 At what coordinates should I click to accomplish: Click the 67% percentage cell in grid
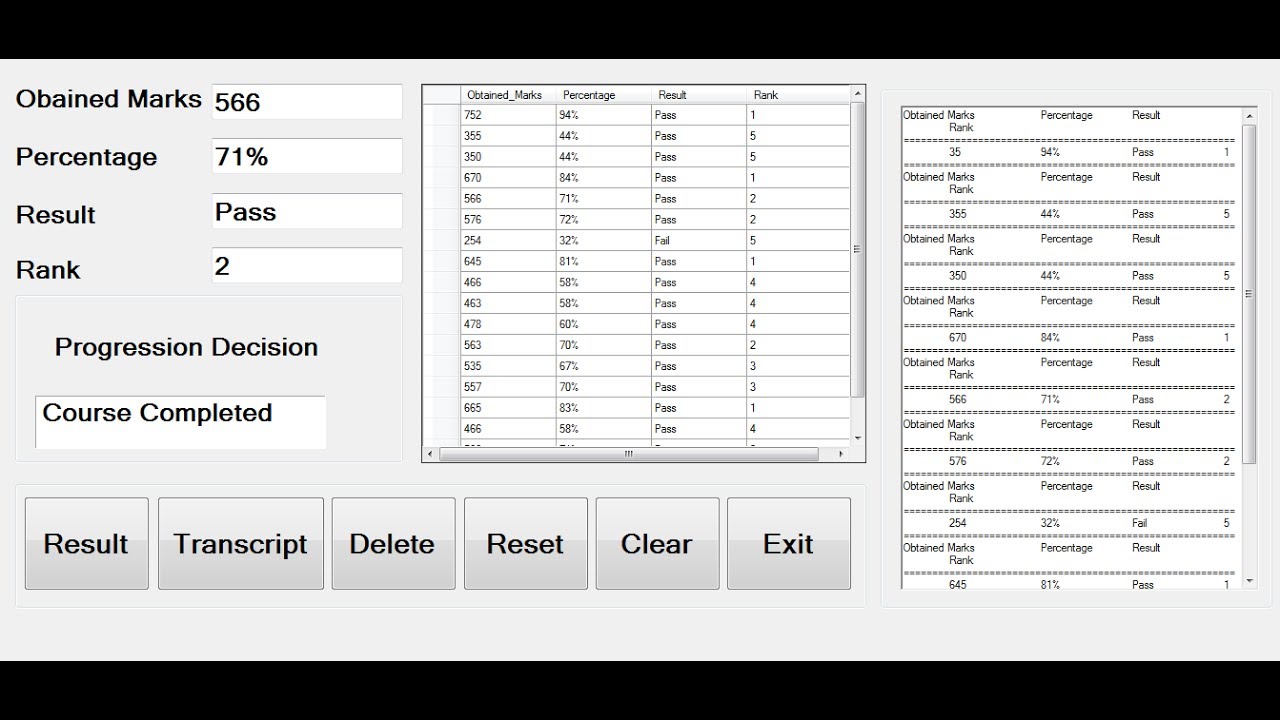click(603, 367)
